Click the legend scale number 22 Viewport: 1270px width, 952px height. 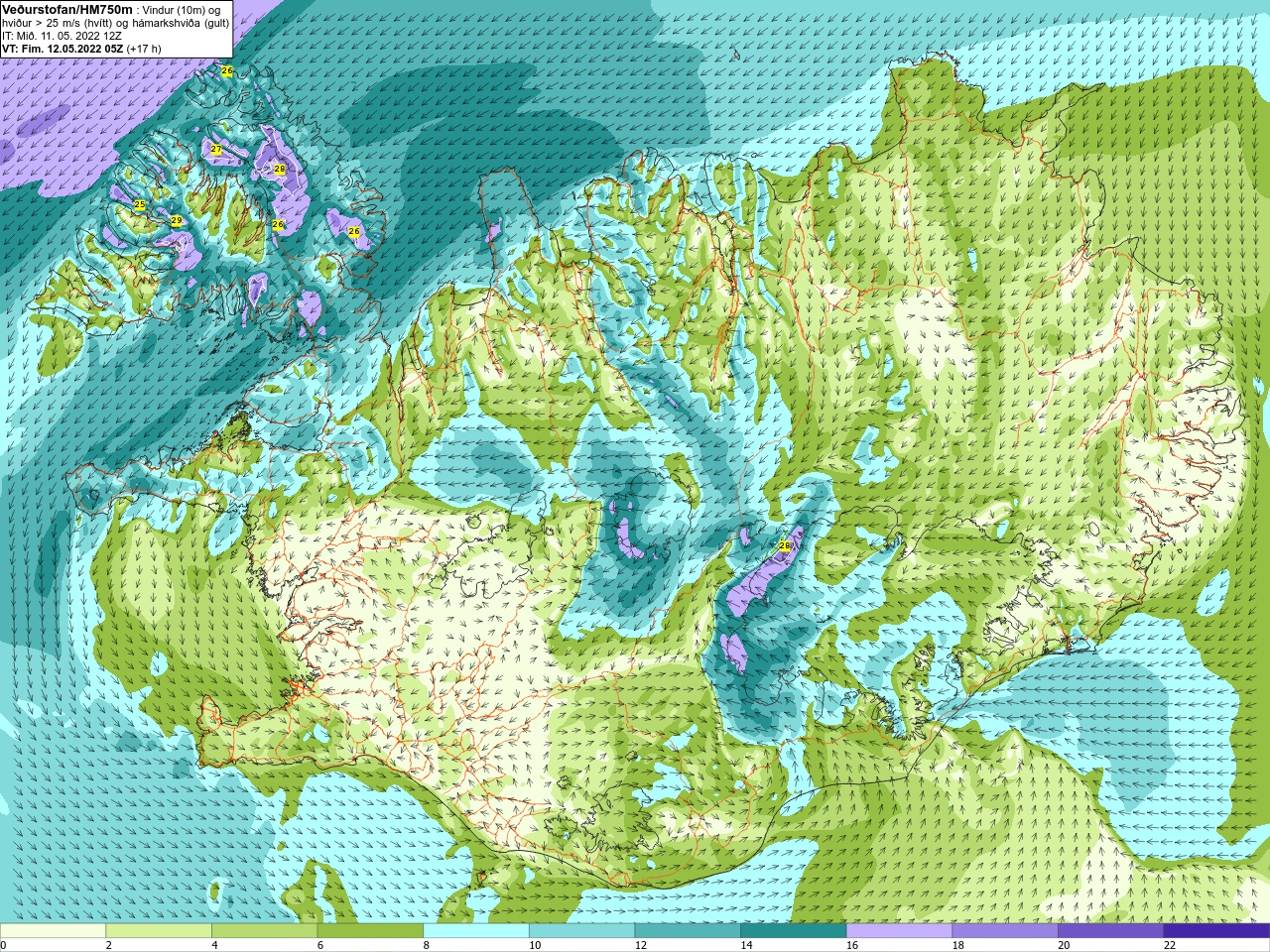(1170, 945)
